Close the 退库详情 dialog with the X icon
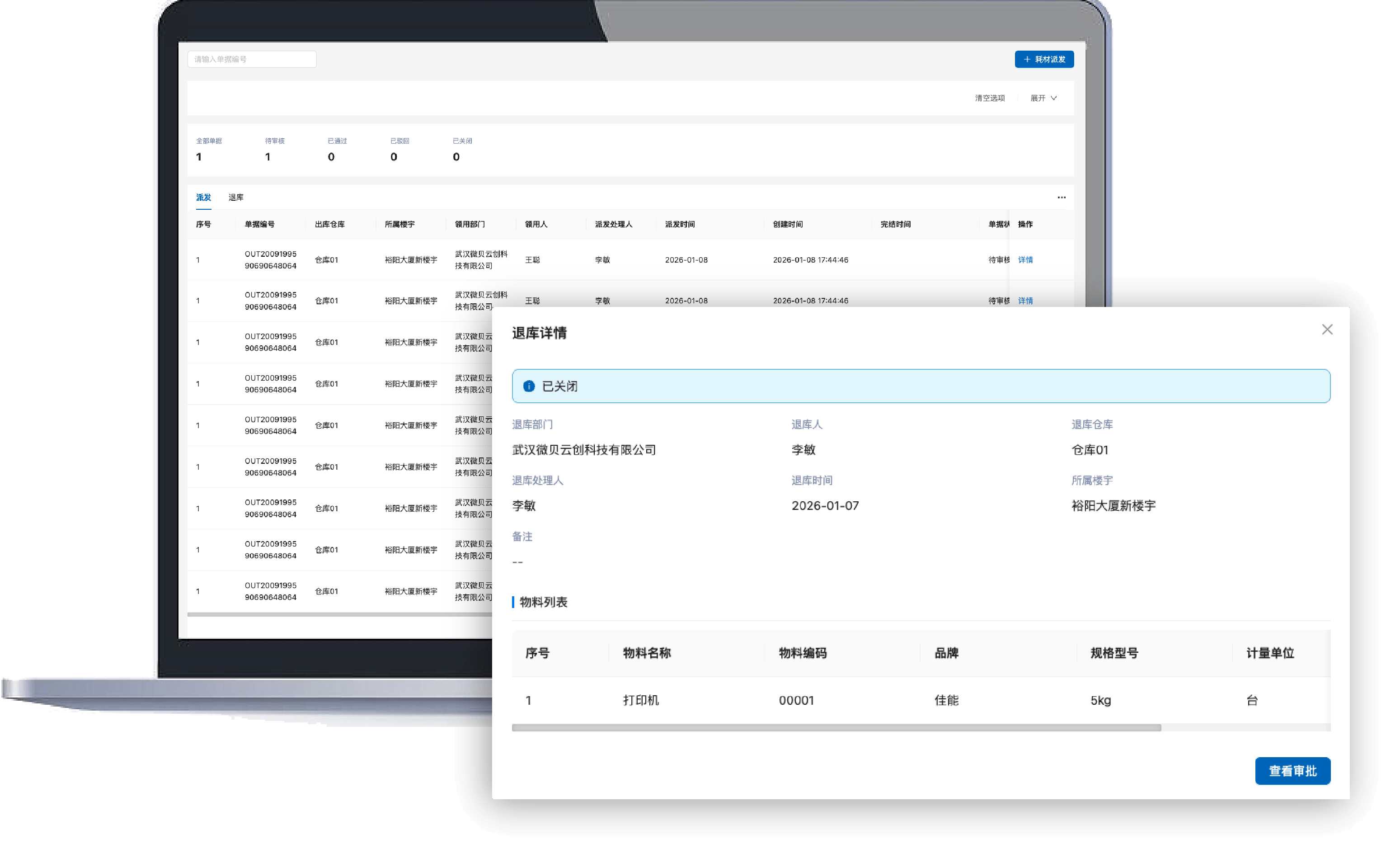This screenshot has width=1400, height=858. (1327, 330)
